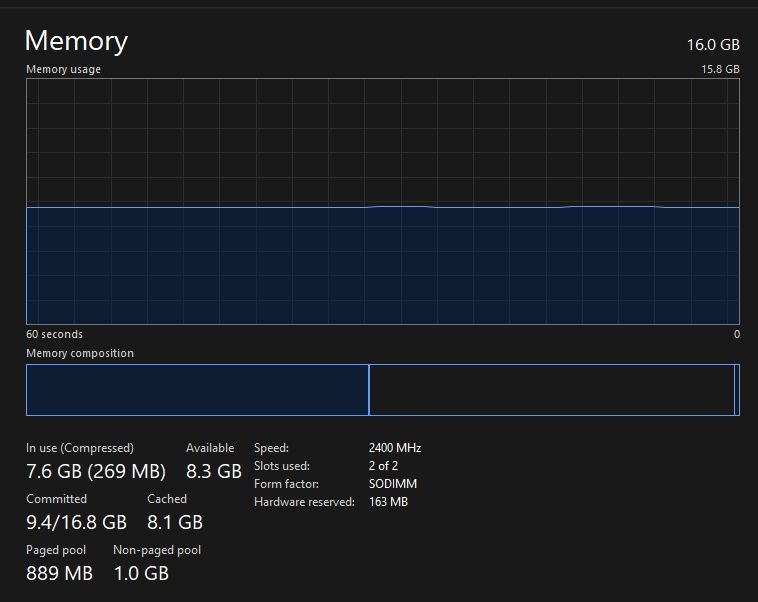758x602 pixels.
Task: Click the 2 of 2 slots value
Action: (383, 466)
